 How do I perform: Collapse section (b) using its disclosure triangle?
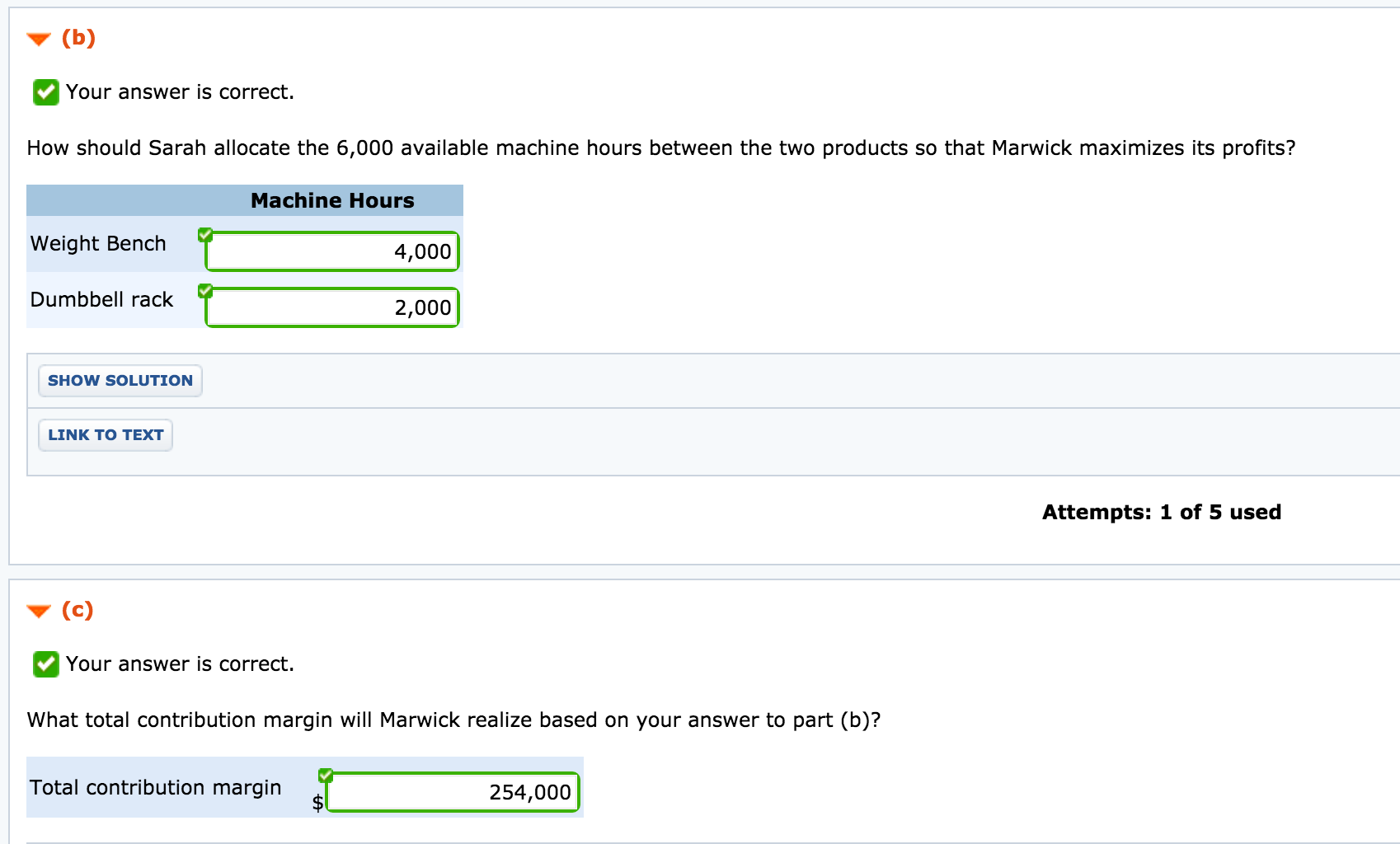(x=36, y=38)
